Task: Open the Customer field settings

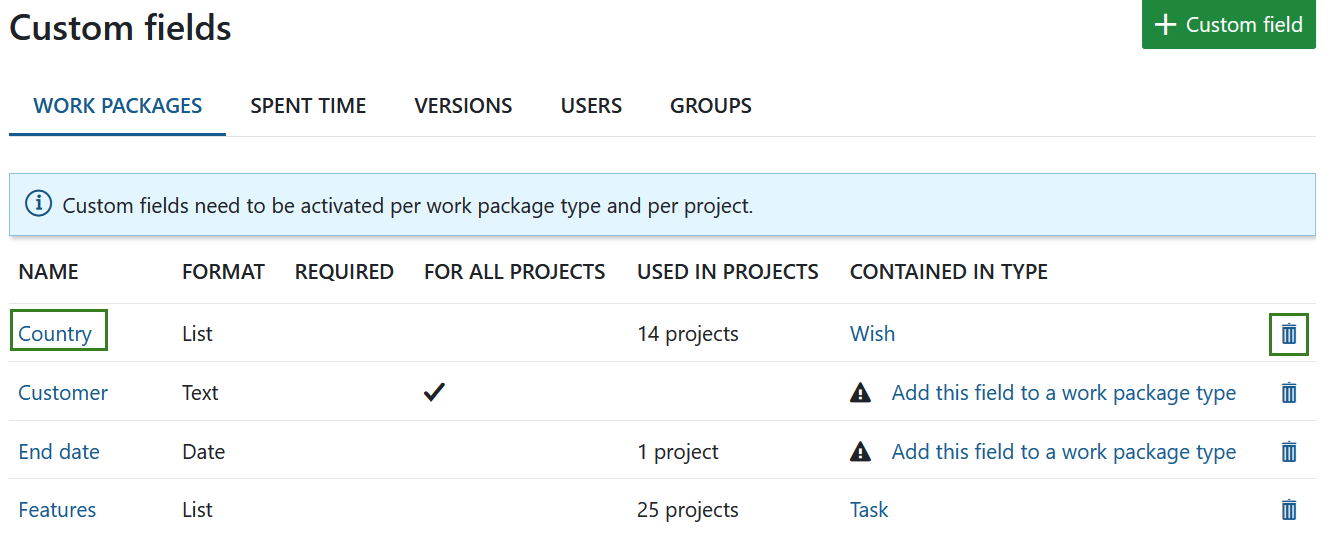Action: pyautogui.click(x=63, y=393)
